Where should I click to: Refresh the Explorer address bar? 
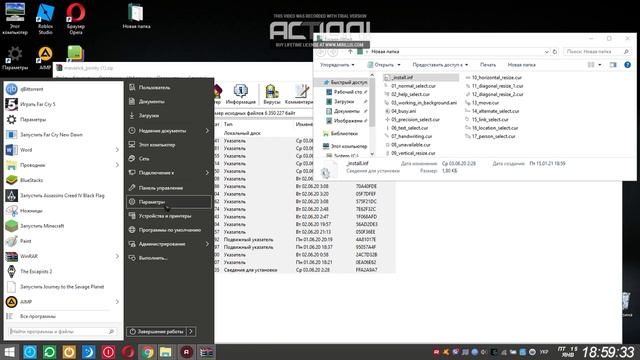coord(555,52)
